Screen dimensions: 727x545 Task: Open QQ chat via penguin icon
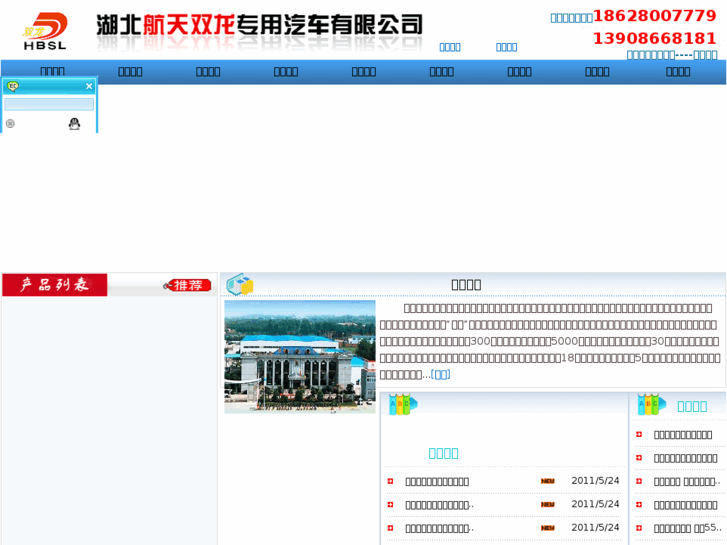[74, 124]
